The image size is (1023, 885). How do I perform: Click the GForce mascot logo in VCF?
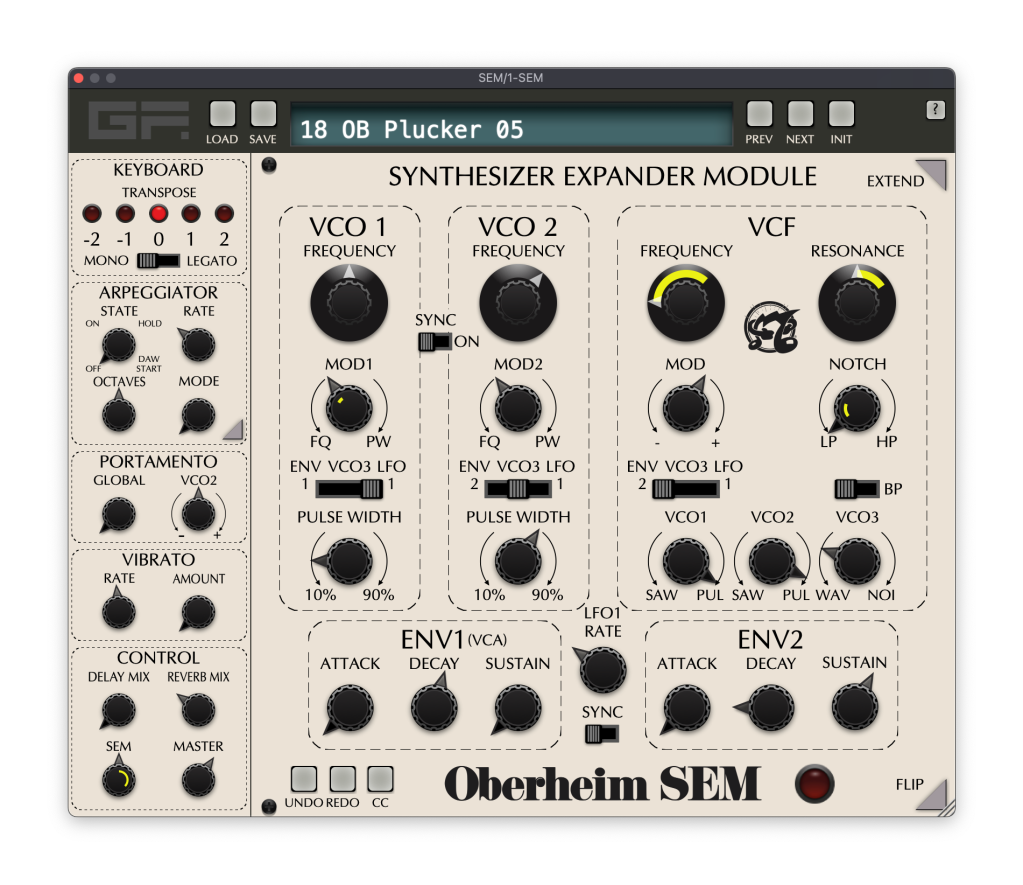tap(772, 327)
